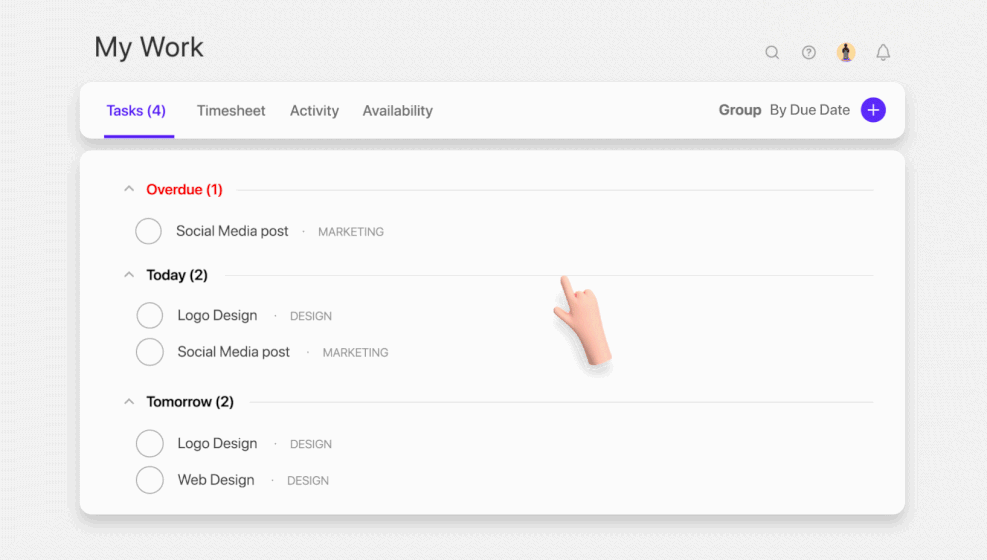The height and width of the screenshot is (560, 987).
Task: Mark overdue Social Media post complete
Action: click(149, 231)
